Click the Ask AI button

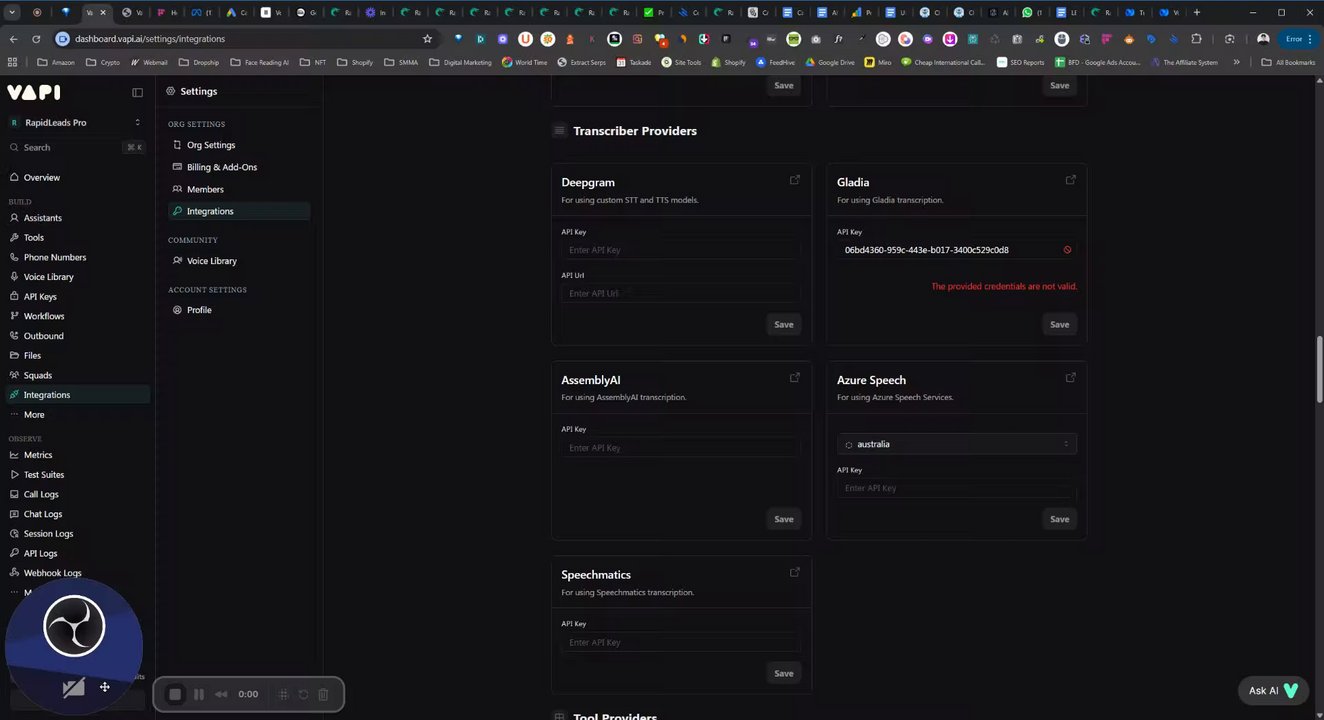pos(1272,690)
